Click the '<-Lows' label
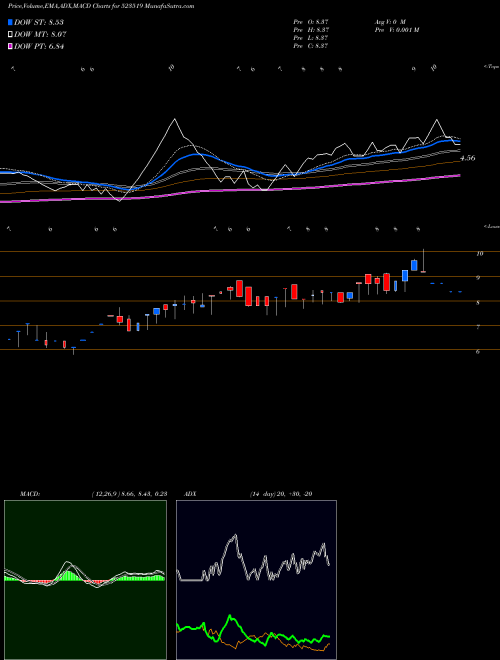 (492, 226)
